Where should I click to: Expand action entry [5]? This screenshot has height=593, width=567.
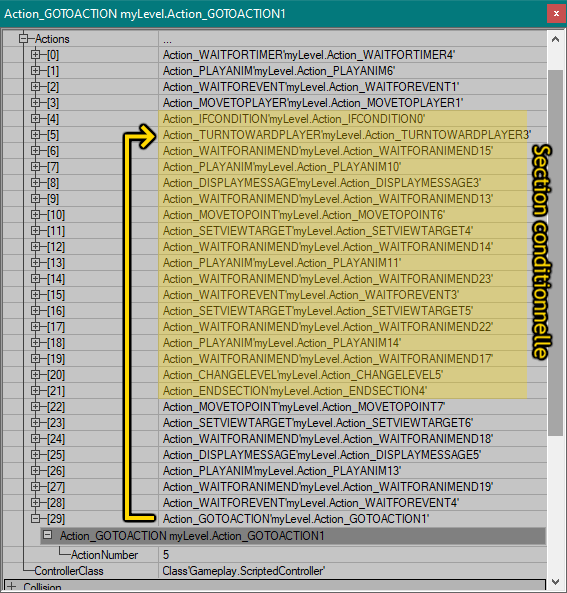36,135
